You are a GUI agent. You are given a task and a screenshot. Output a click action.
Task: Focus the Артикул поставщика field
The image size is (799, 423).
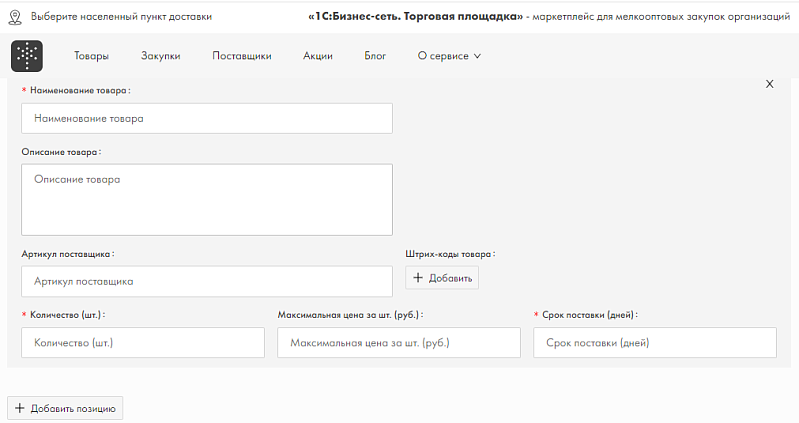207,281
